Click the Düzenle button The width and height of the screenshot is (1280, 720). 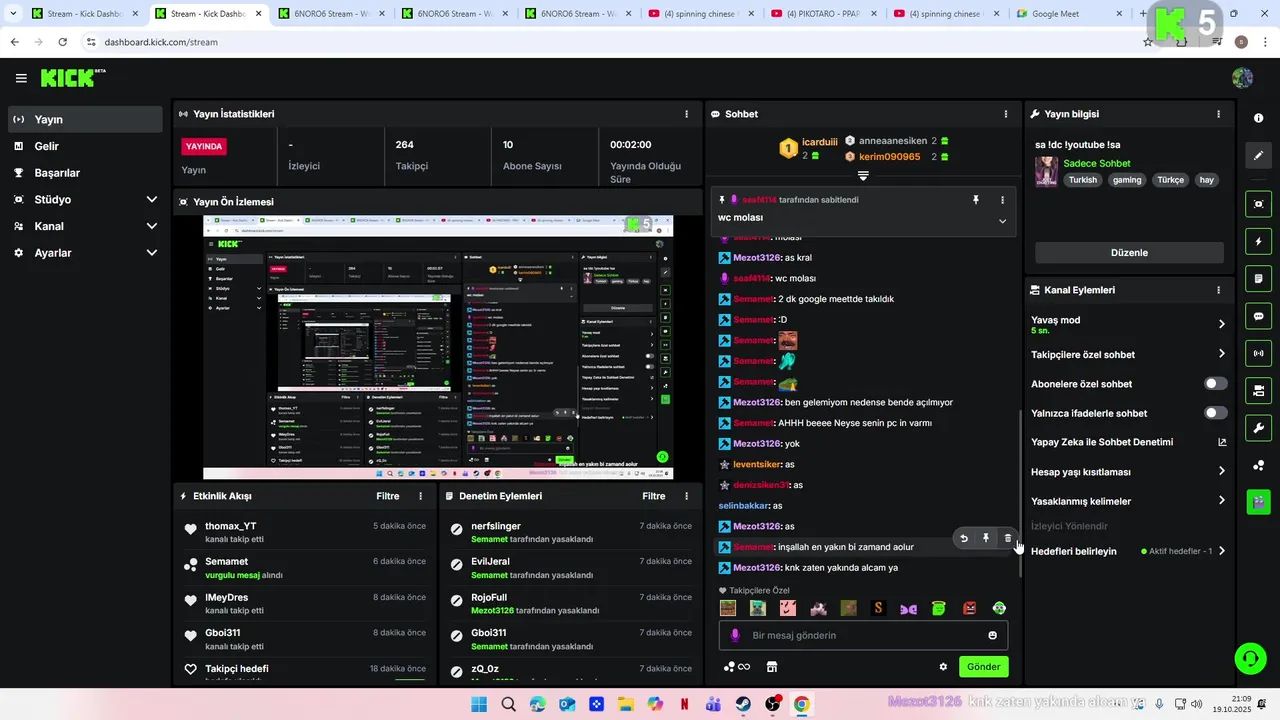pyautogui.click(x=1129, y=253)
